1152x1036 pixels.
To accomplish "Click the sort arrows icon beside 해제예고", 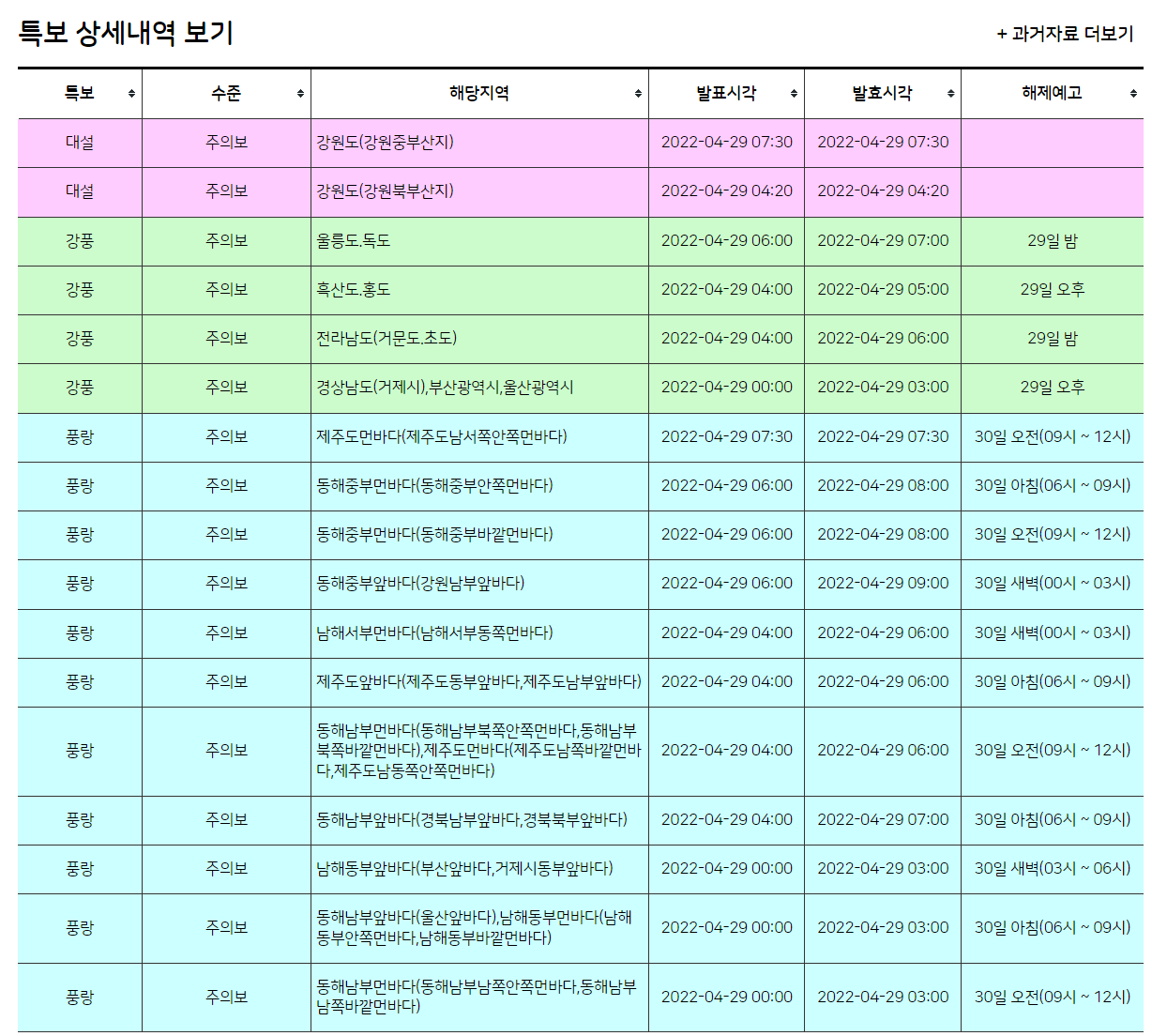I will coord(1133,94).
